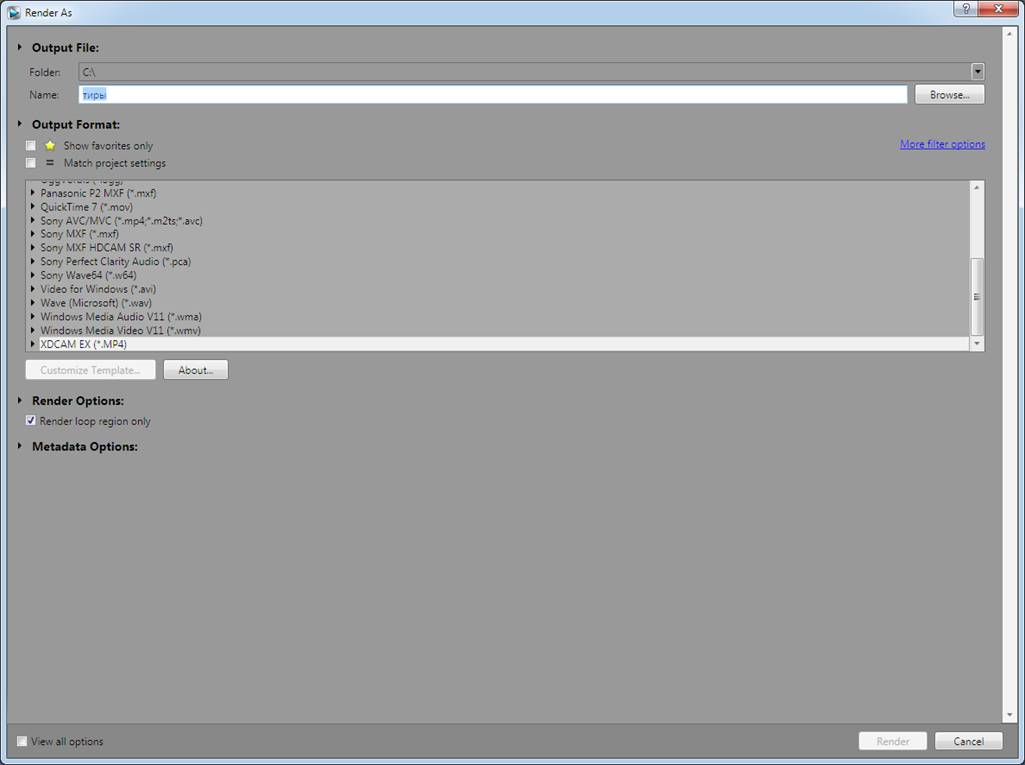Open More filter options link
This screenshot has height=765, width=1025.
coord(942,144)
